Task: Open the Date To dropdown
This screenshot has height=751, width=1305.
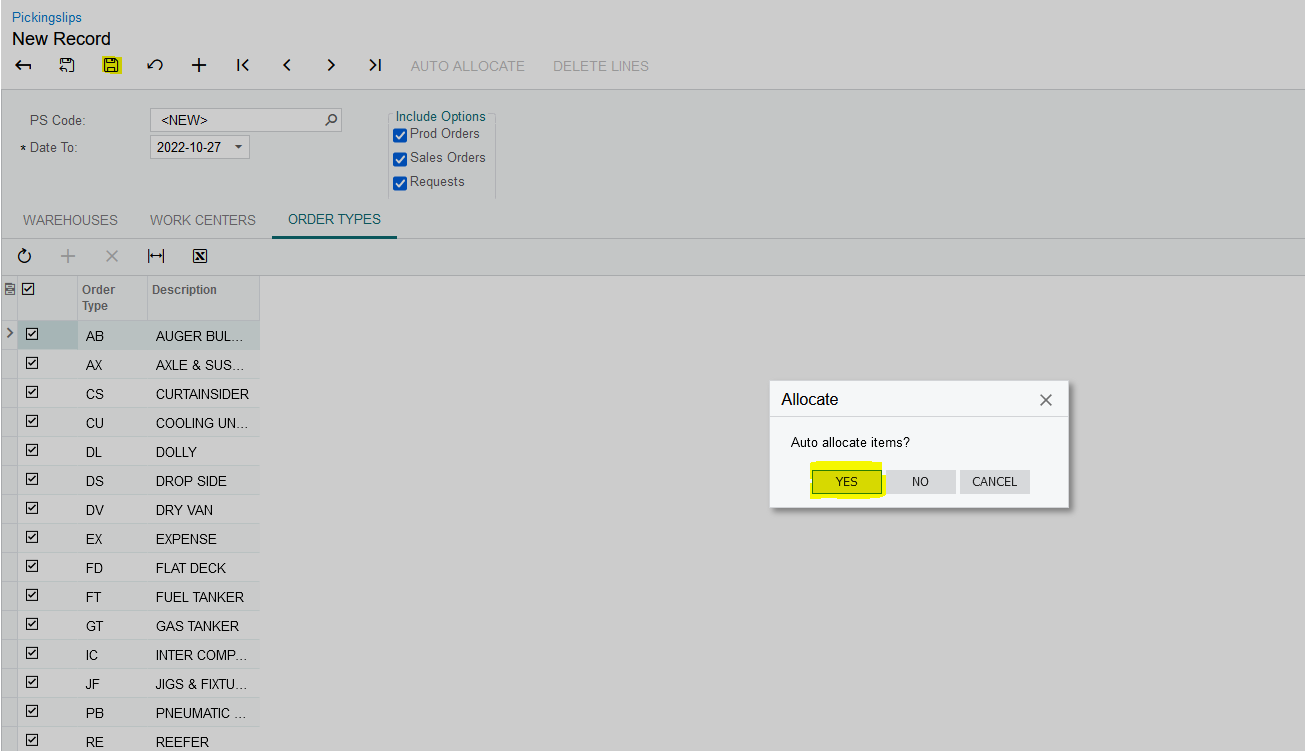Action: (x=238, y=148)
